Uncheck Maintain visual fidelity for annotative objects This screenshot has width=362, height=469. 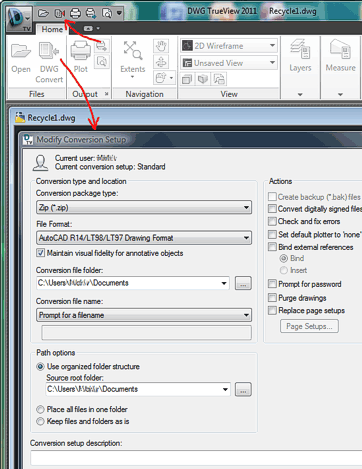[x=40, y=253]
